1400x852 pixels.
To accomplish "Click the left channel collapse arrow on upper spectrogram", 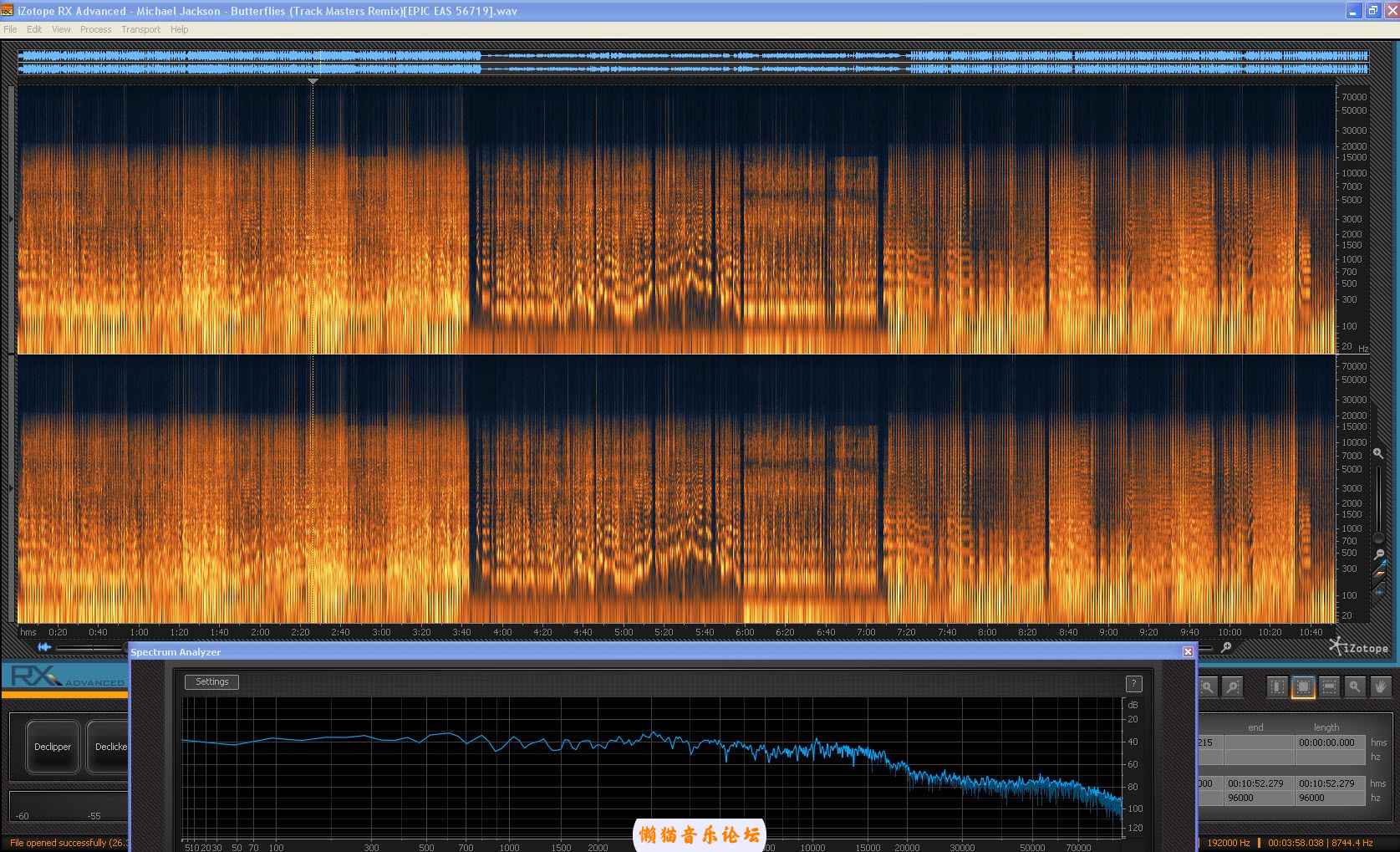I will (x=11, y=219).
